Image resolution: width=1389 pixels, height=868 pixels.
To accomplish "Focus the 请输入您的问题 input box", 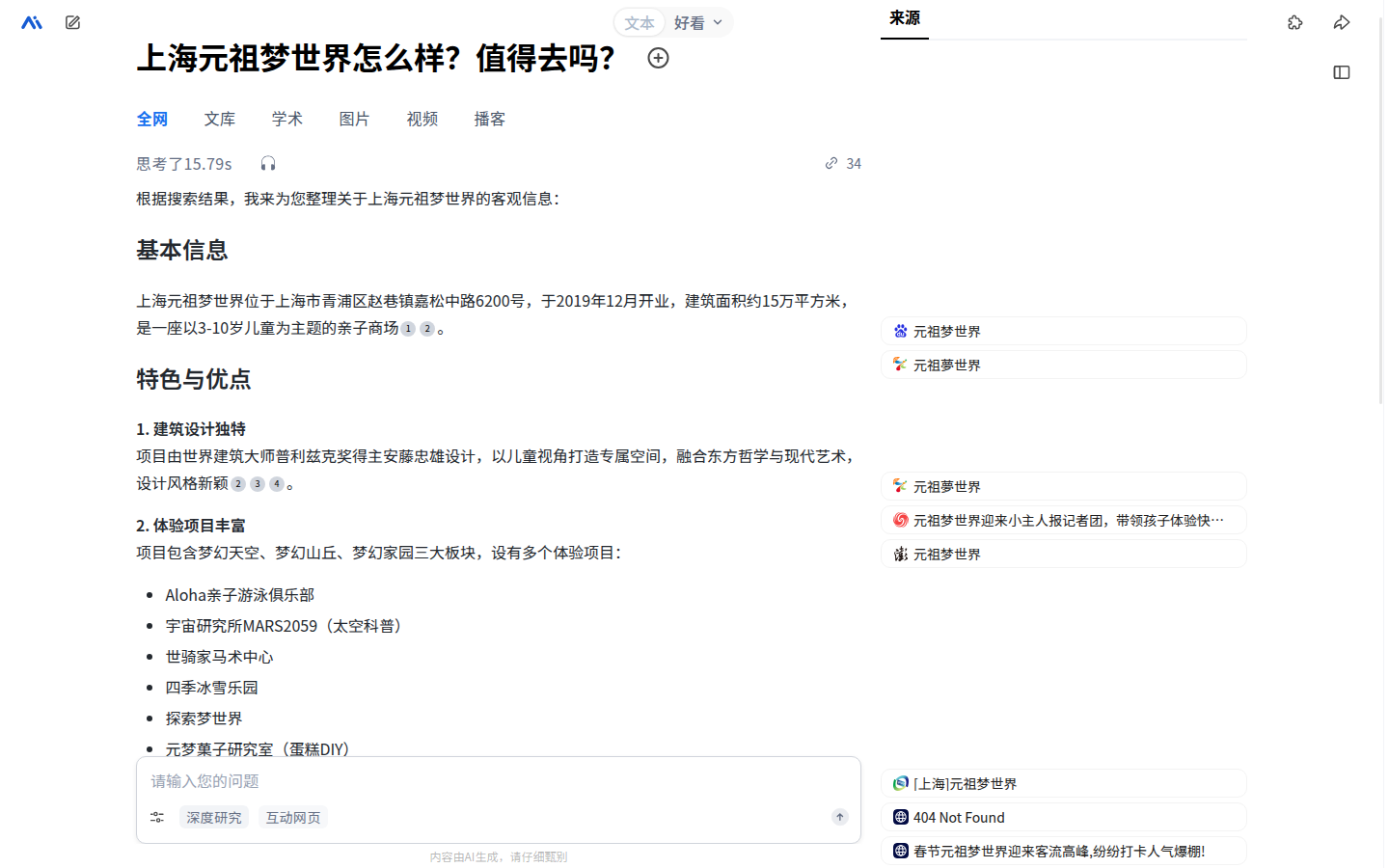I will (x=498, y=781).
